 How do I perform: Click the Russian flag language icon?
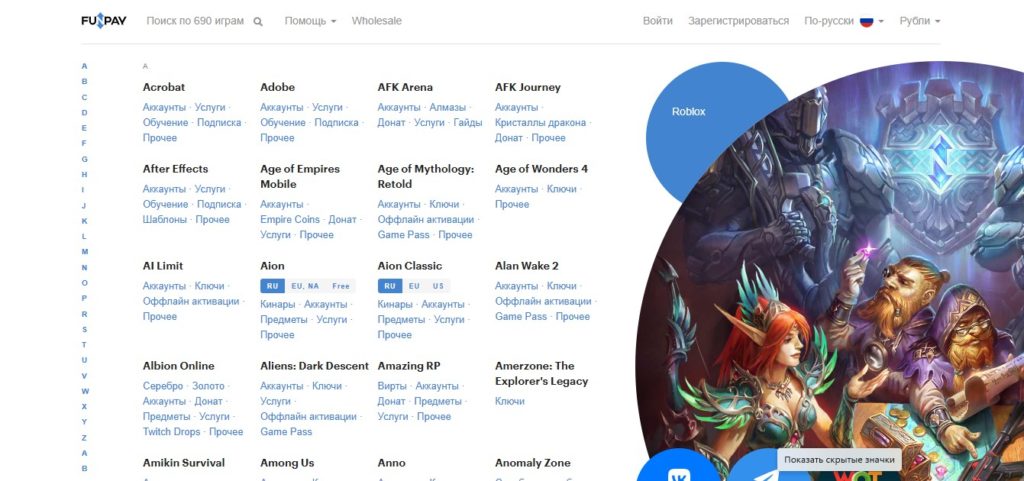pos(867,21)
